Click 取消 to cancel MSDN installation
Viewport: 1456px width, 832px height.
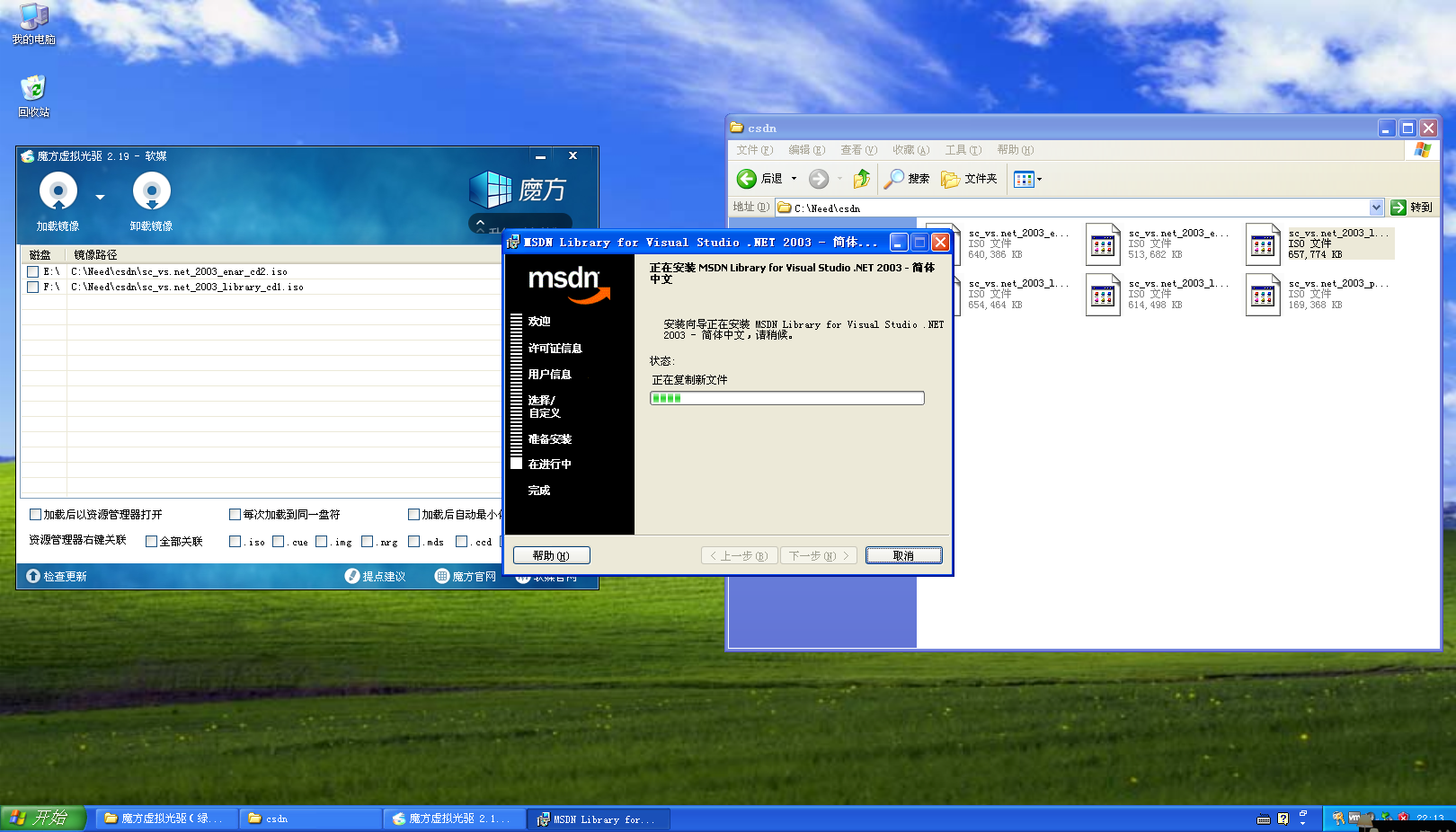[903, 555]
